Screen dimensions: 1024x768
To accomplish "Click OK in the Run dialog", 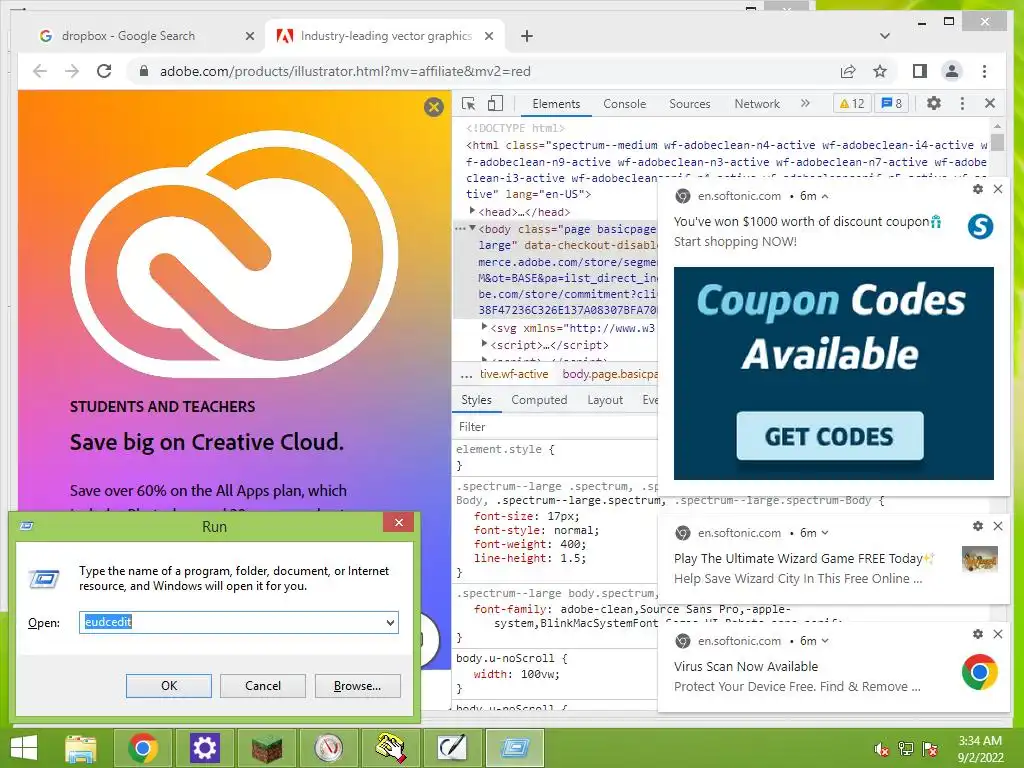I will [x=168, y=686].
